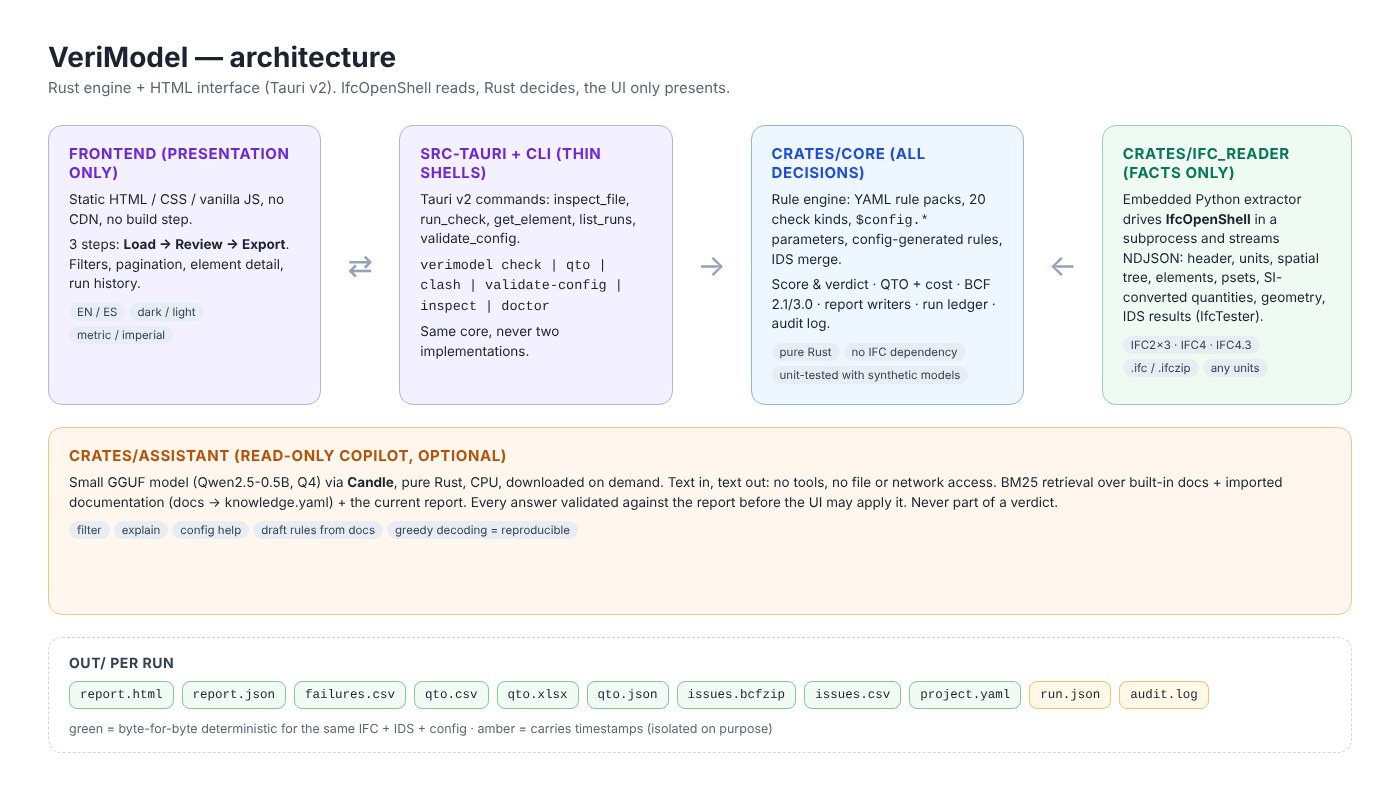This screenshot has height=800, width=1400.
Task: Click the VeriModel — architecture title
Action: (222, 57)
